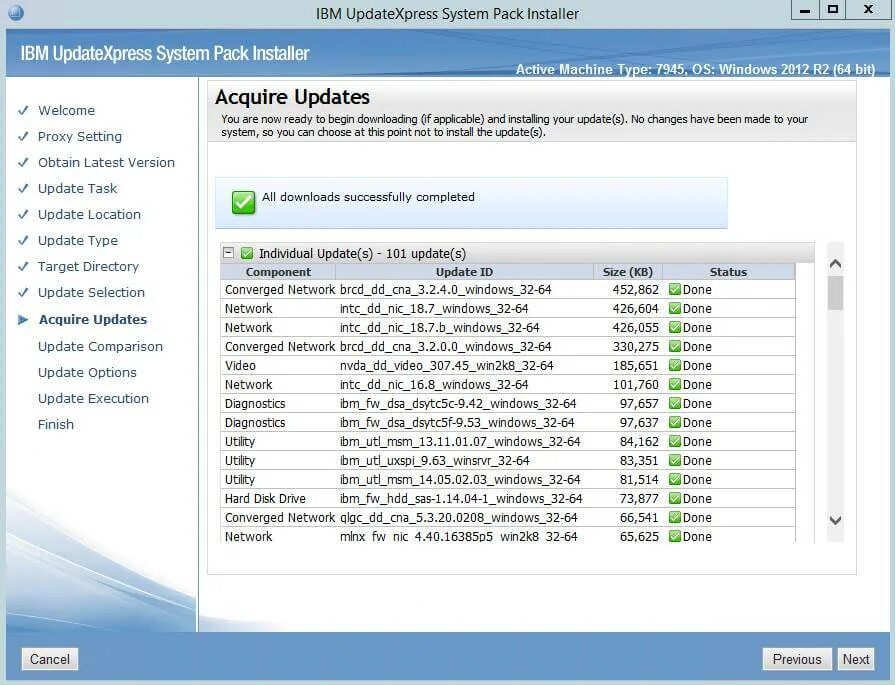The image size is (895, 685).
Task: Sort by Size (KB) column header
Action: (x=627, y=272)
